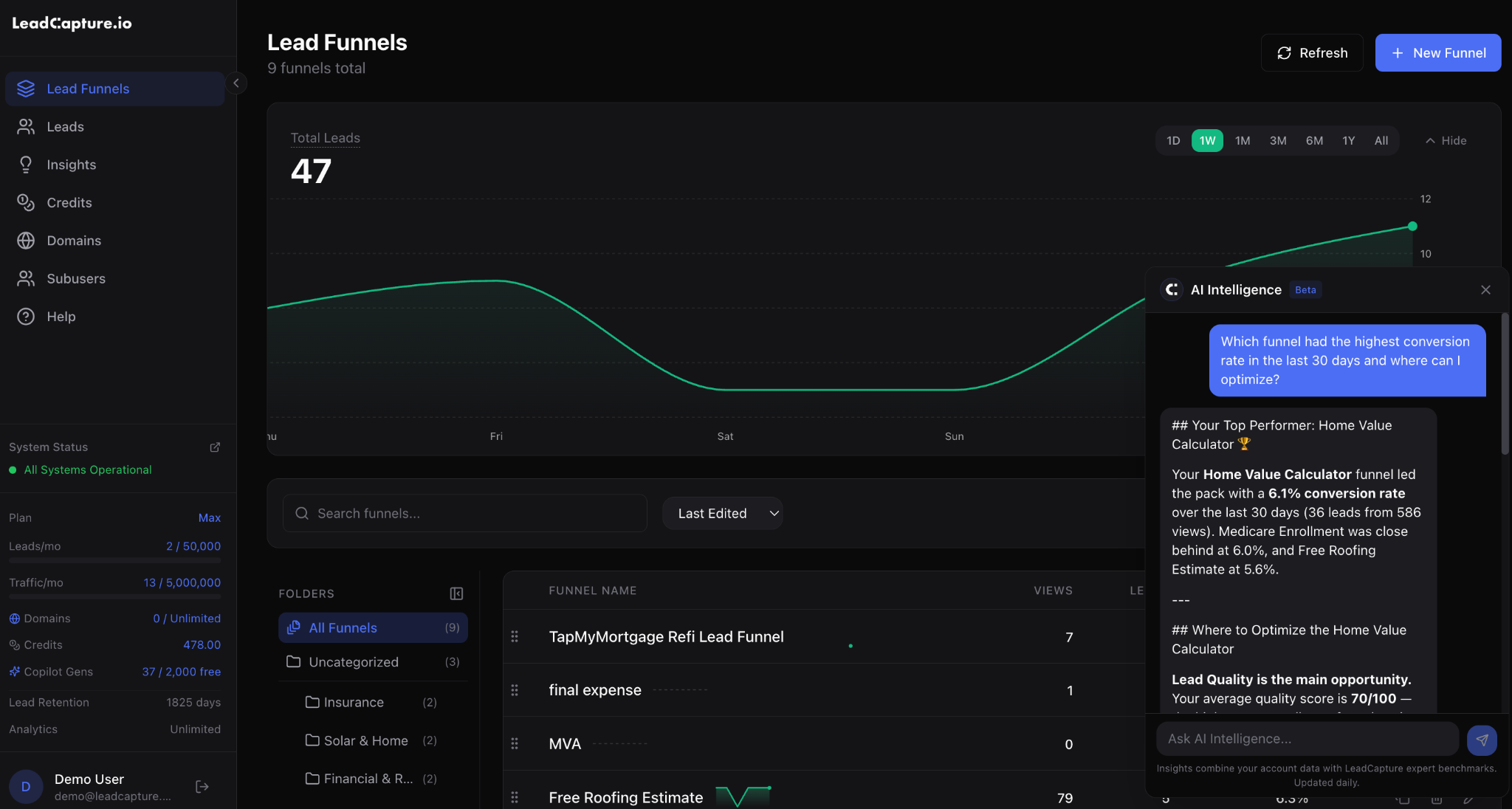Collapse the left navigation sidebar
The height and width of the screenshot is (809, 1512).
(x=237, y=83)
